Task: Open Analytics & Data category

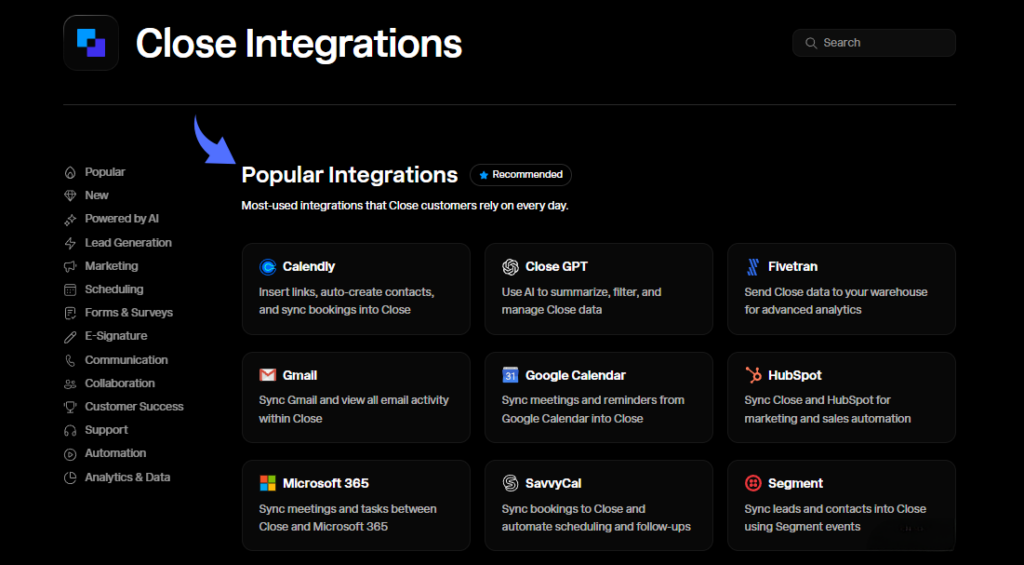Action: click(127, 477)
